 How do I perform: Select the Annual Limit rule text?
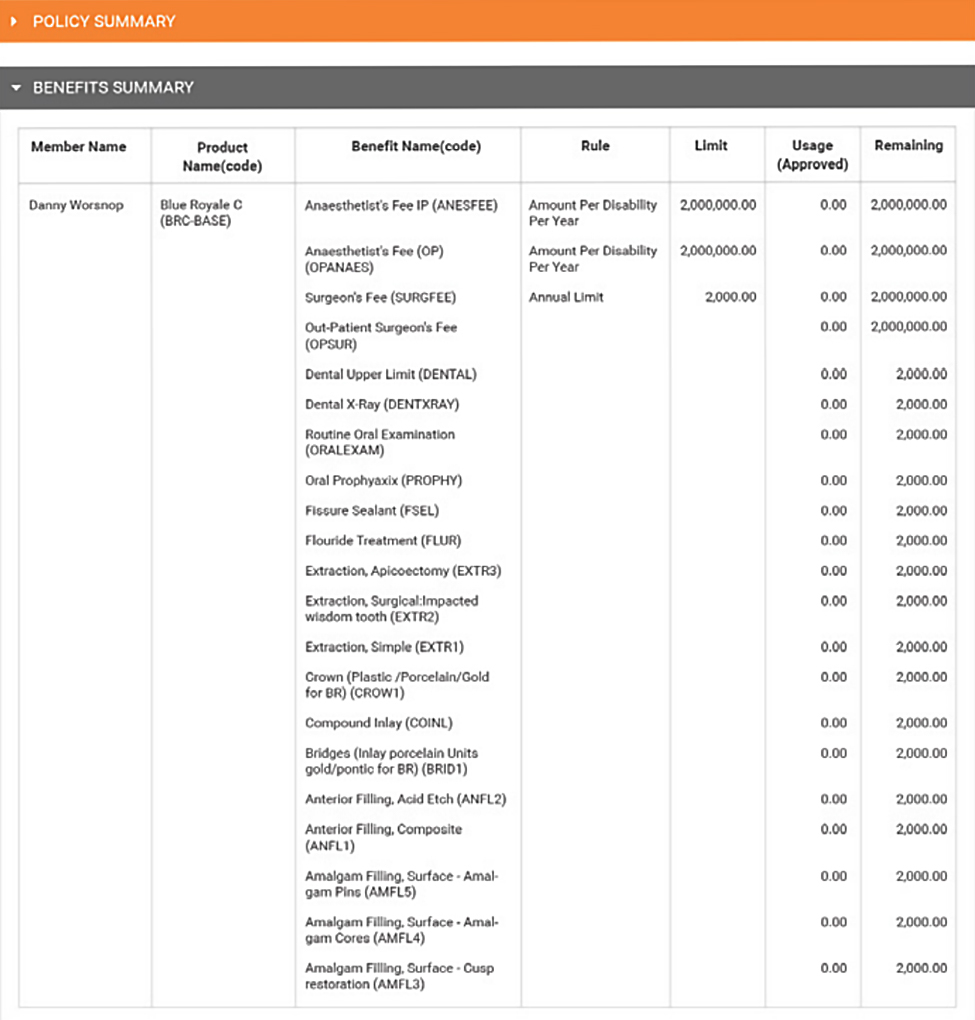(566, 297)
